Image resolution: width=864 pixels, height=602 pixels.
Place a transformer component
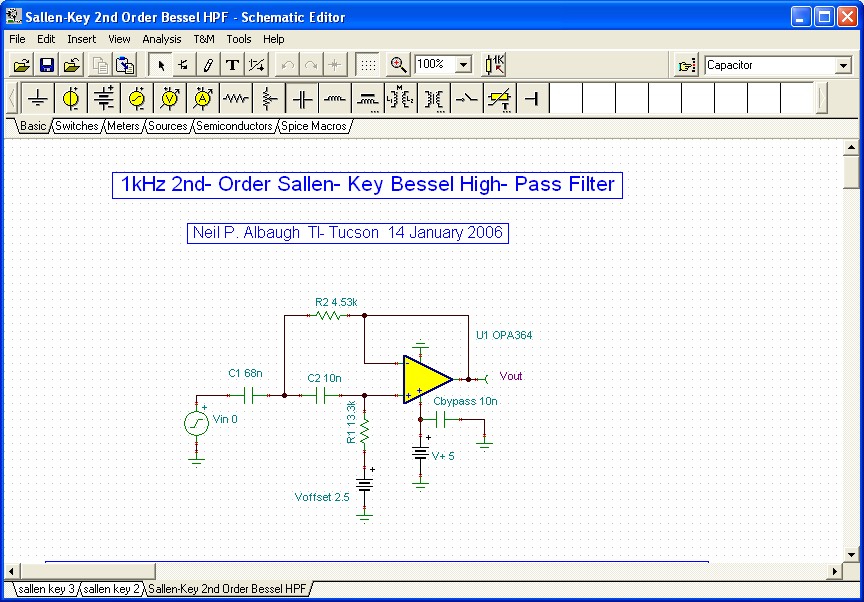tap(434, 99)
